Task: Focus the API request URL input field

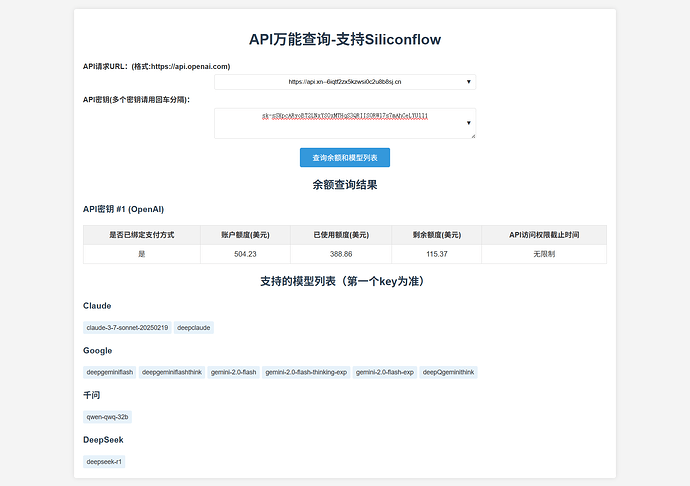Action: [x=345, y=82]
